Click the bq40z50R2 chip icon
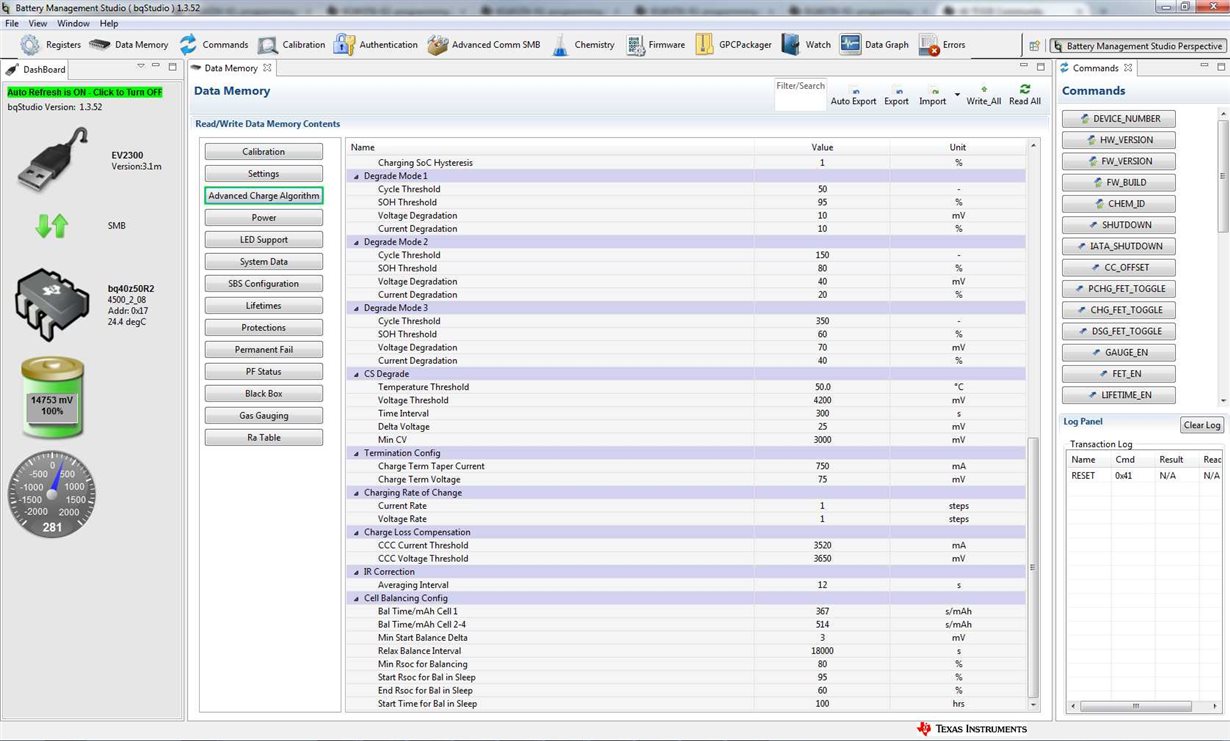Screen dimensions: 1230x741 52,305
